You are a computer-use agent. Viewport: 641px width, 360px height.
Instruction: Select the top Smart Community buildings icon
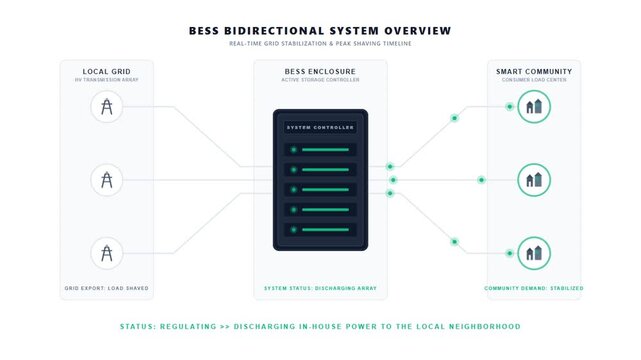pos(534,107)
